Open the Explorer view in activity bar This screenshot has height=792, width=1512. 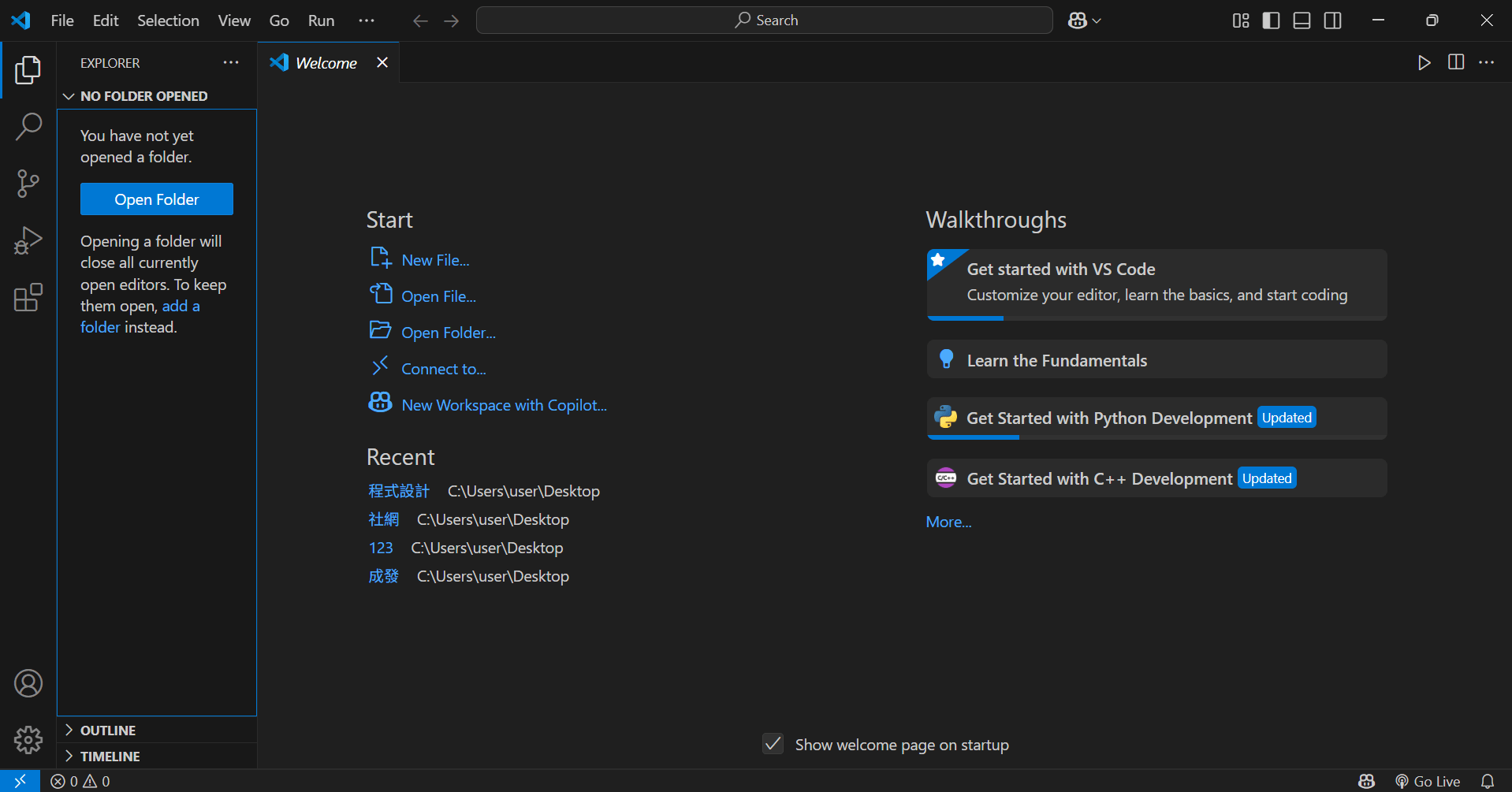28,70
